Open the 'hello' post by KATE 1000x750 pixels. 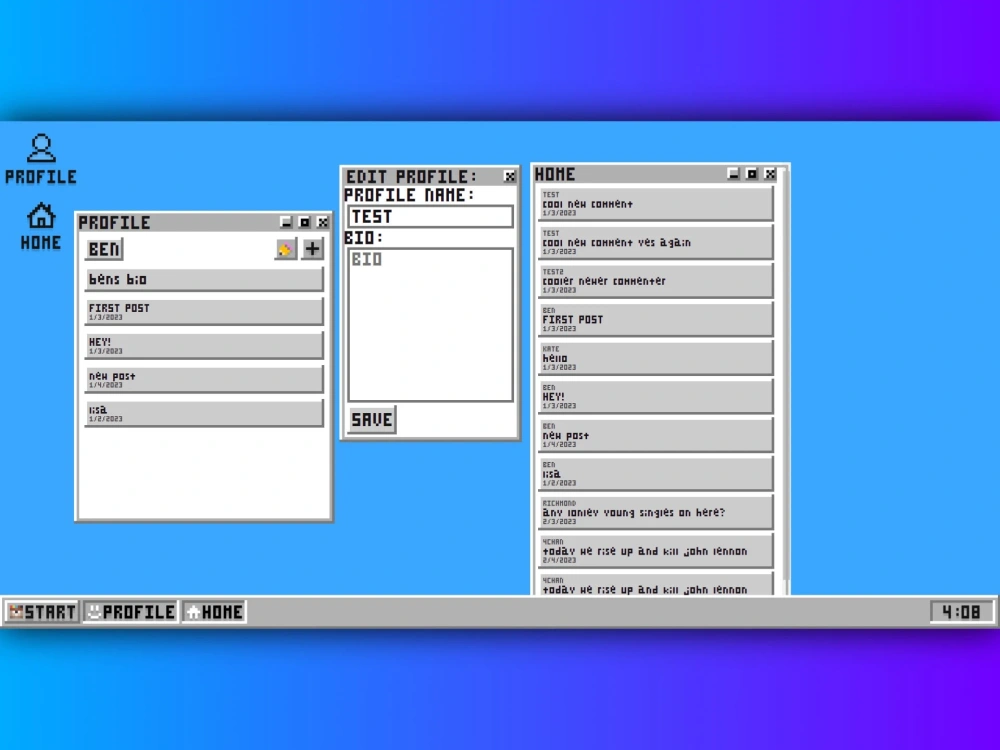click(656, 358)
